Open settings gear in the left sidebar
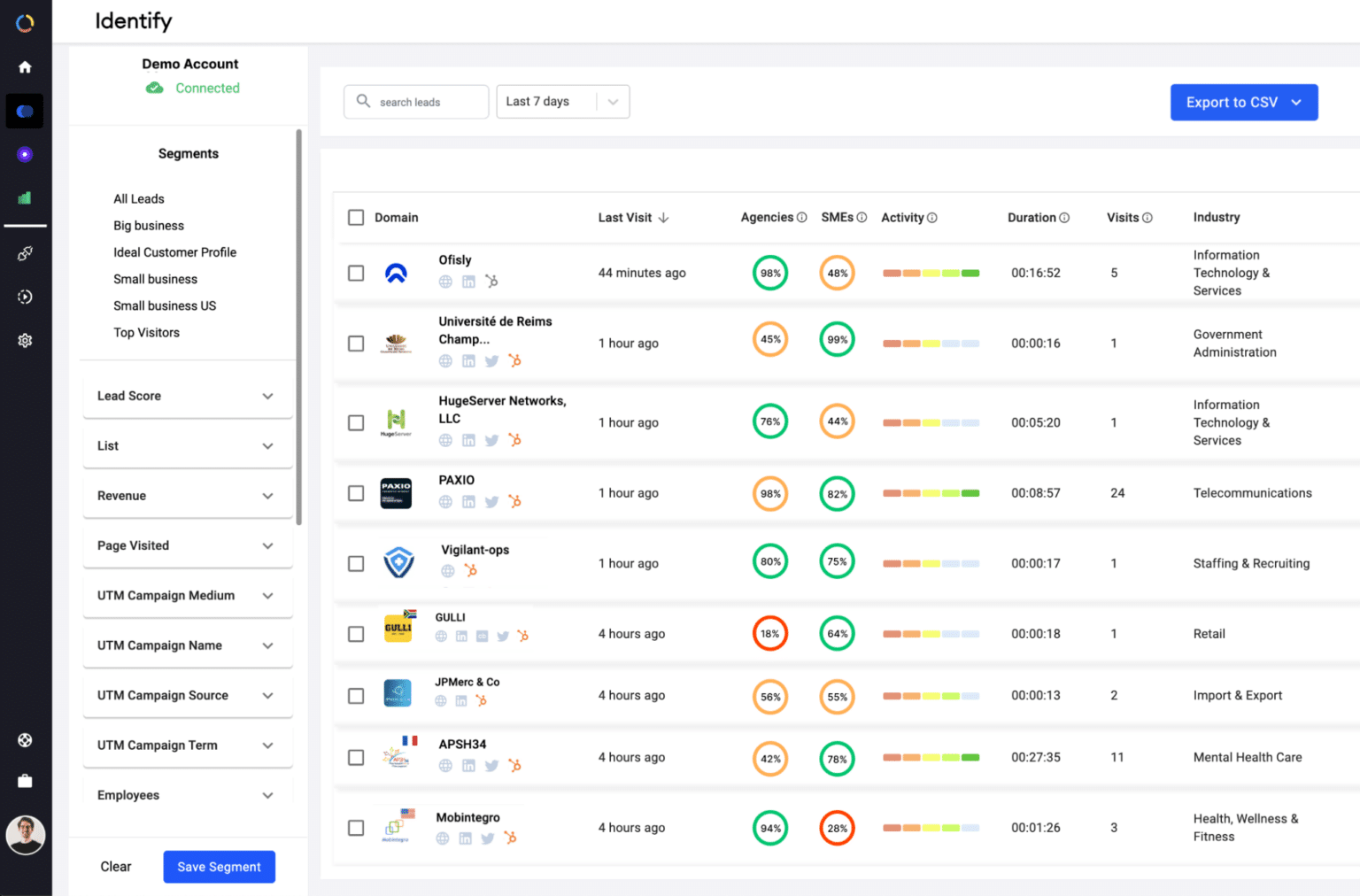The height and width of the screenshot is (896, 1360). 25,341
